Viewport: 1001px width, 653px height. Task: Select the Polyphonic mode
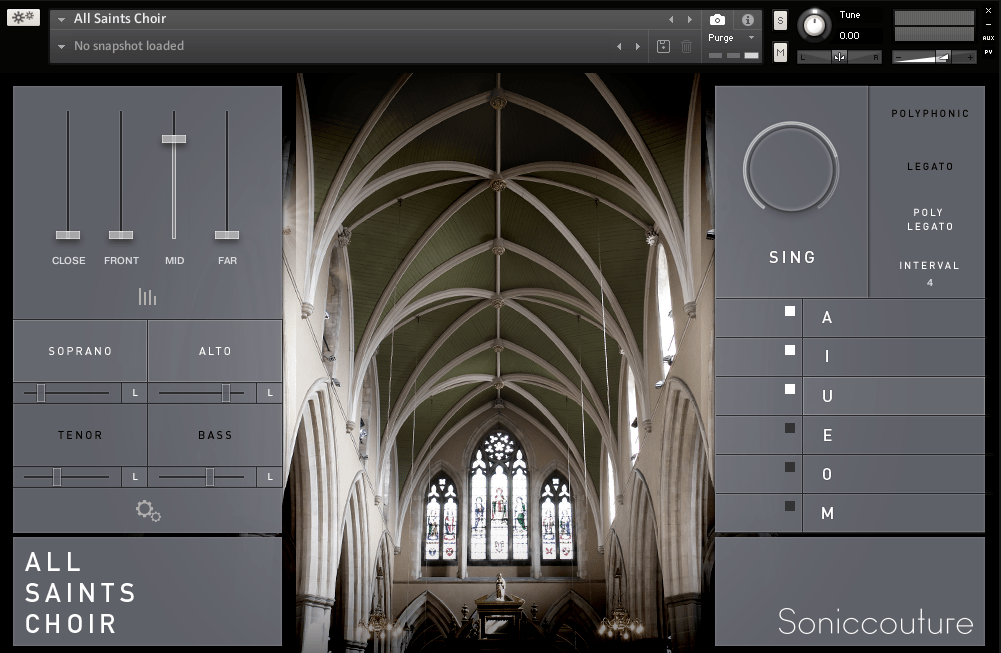930,114
